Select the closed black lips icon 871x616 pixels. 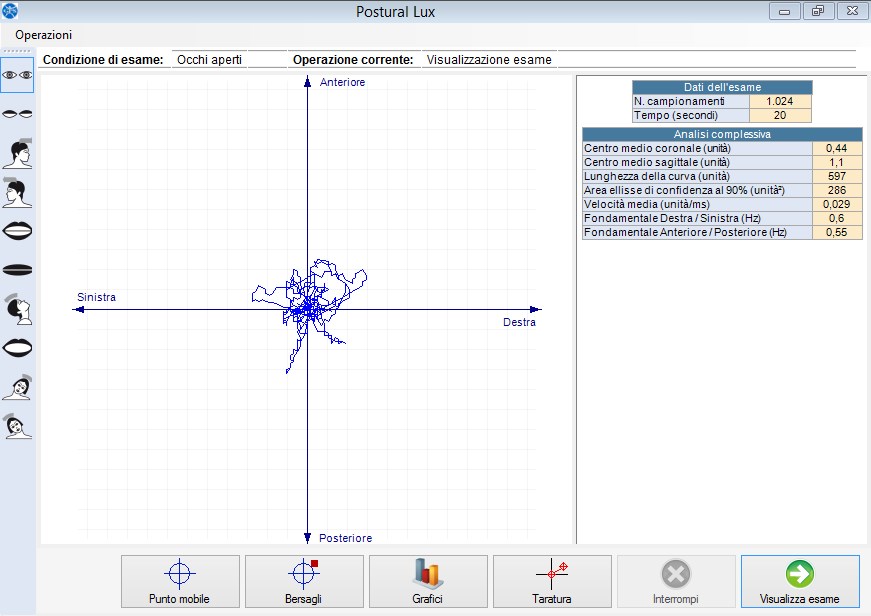(17, 270)
